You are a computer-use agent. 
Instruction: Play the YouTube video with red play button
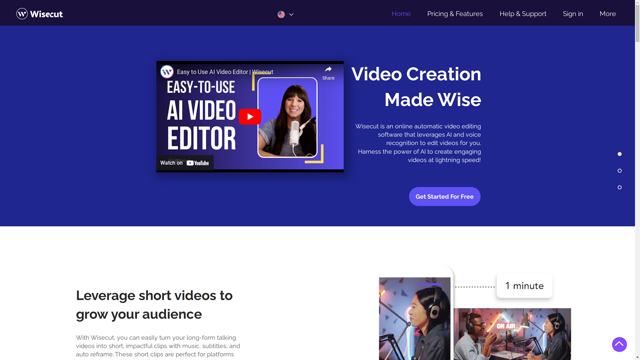[250, 116]
